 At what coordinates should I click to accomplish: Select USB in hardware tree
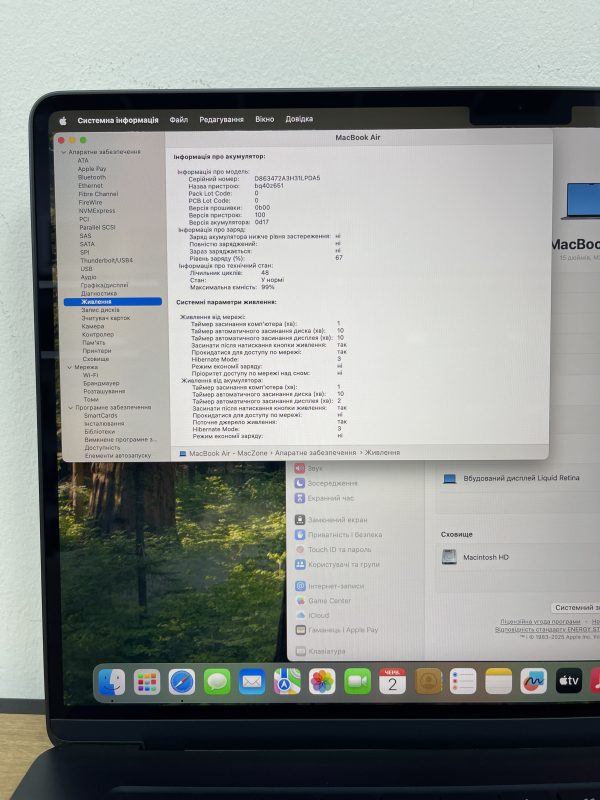coord(86,269)
